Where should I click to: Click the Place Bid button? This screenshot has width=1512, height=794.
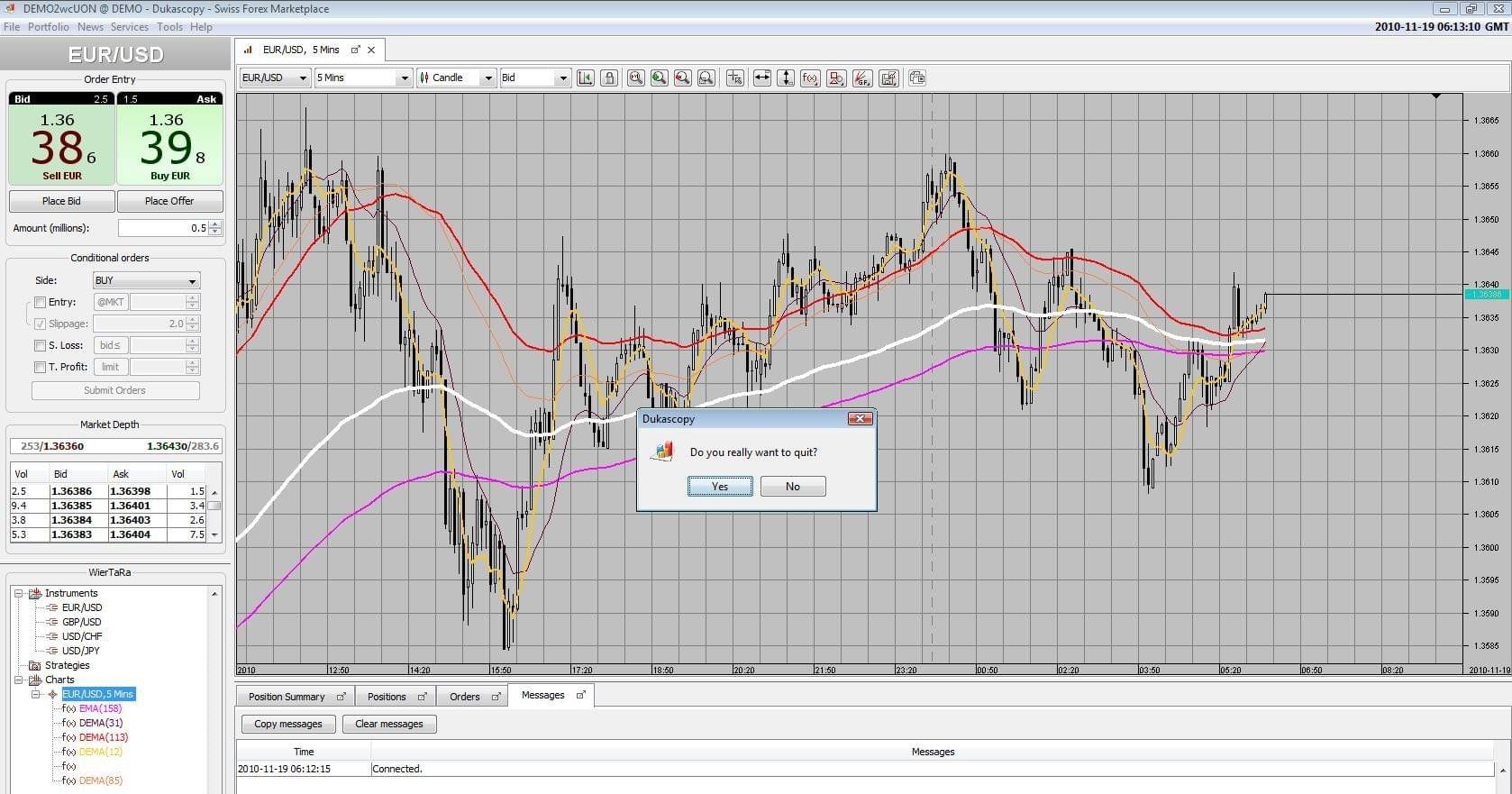[61, 201]
